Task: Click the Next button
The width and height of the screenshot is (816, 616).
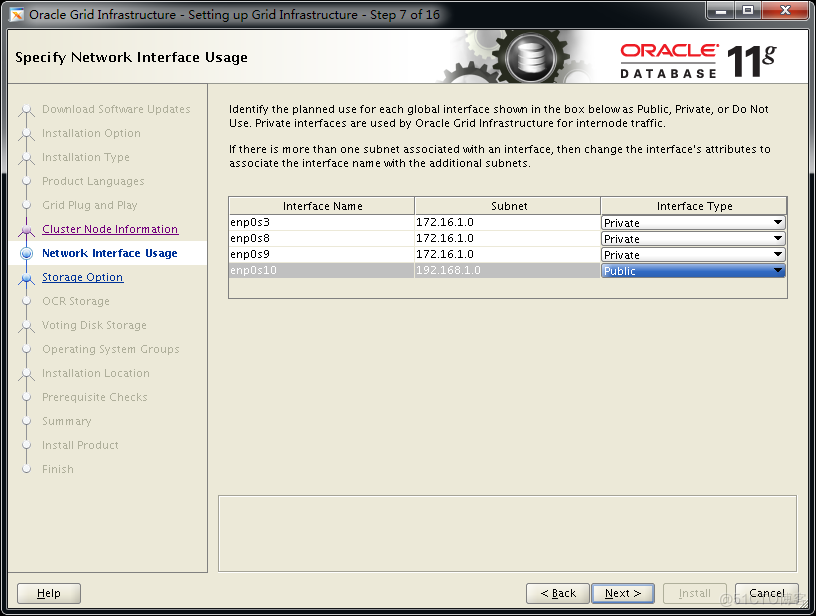Action: [x=622, y=593]
